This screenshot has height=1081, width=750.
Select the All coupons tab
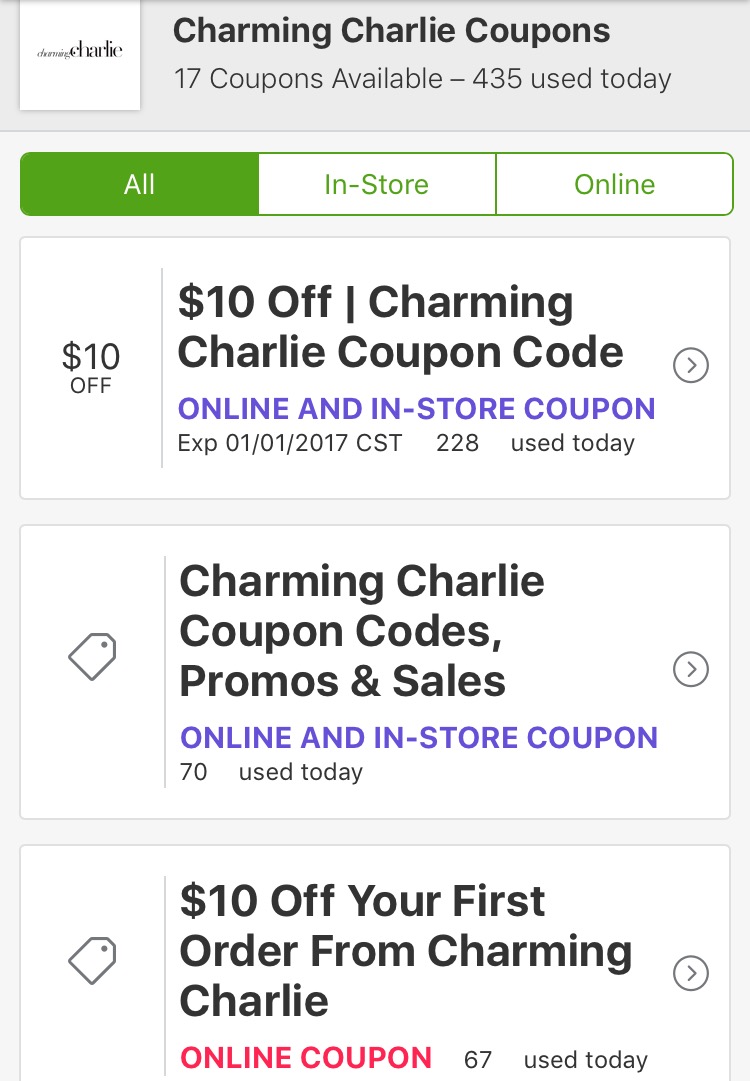(x=140, y=184)
